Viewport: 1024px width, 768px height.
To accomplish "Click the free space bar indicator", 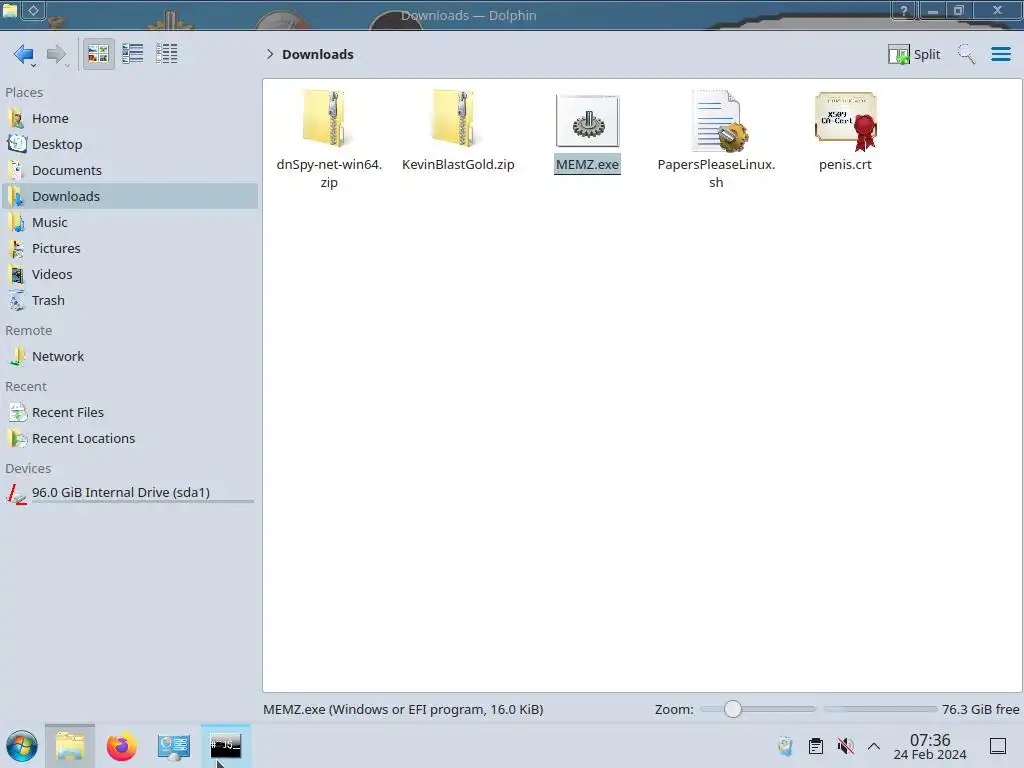I will 880,709.
